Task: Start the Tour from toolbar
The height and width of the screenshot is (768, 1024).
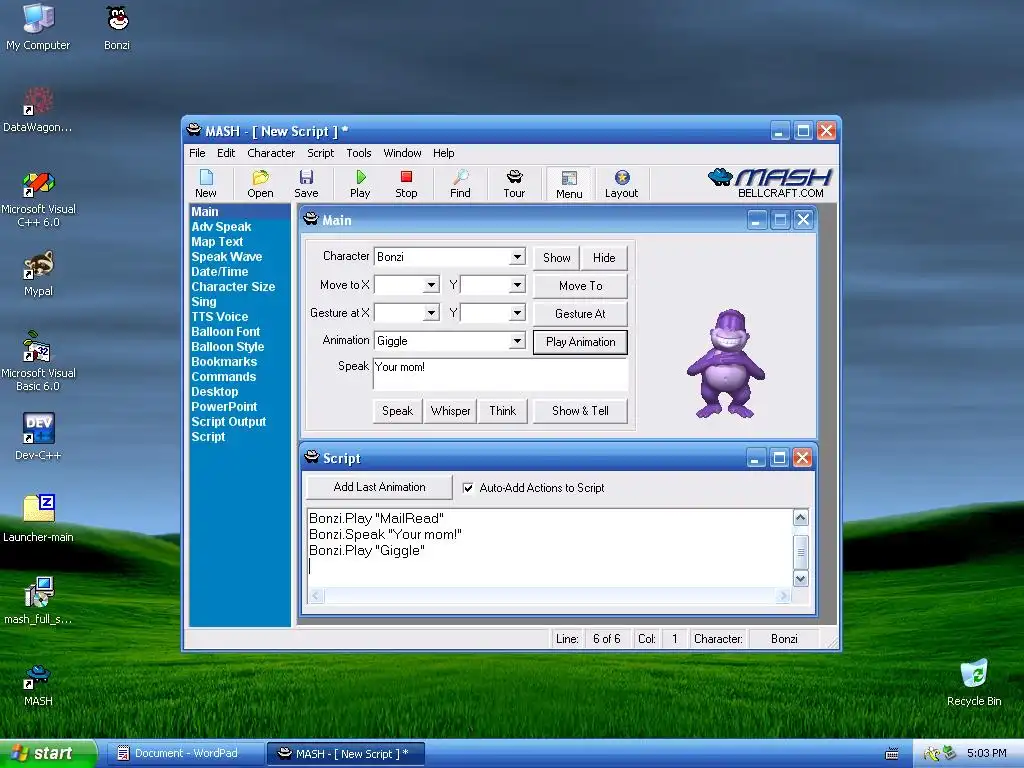Action: pos(514,184)
